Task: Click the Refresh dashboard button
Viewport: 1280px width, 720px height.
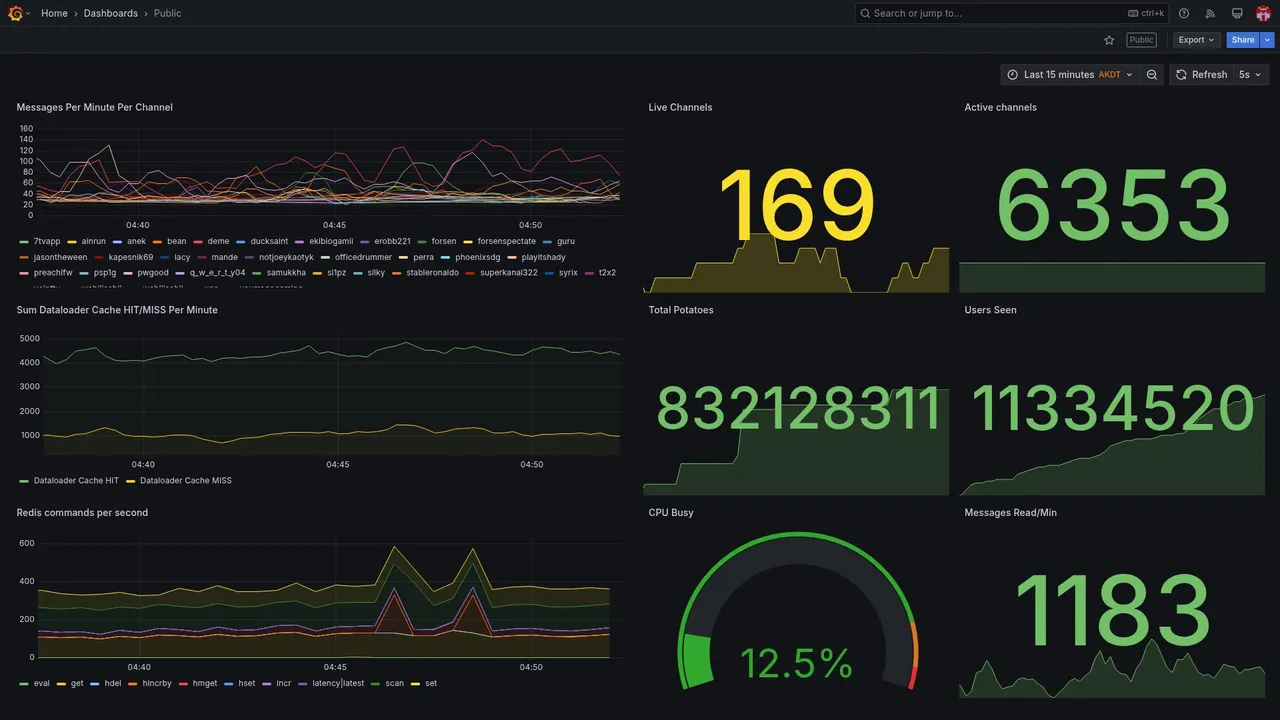Action: click(1201, 75)
